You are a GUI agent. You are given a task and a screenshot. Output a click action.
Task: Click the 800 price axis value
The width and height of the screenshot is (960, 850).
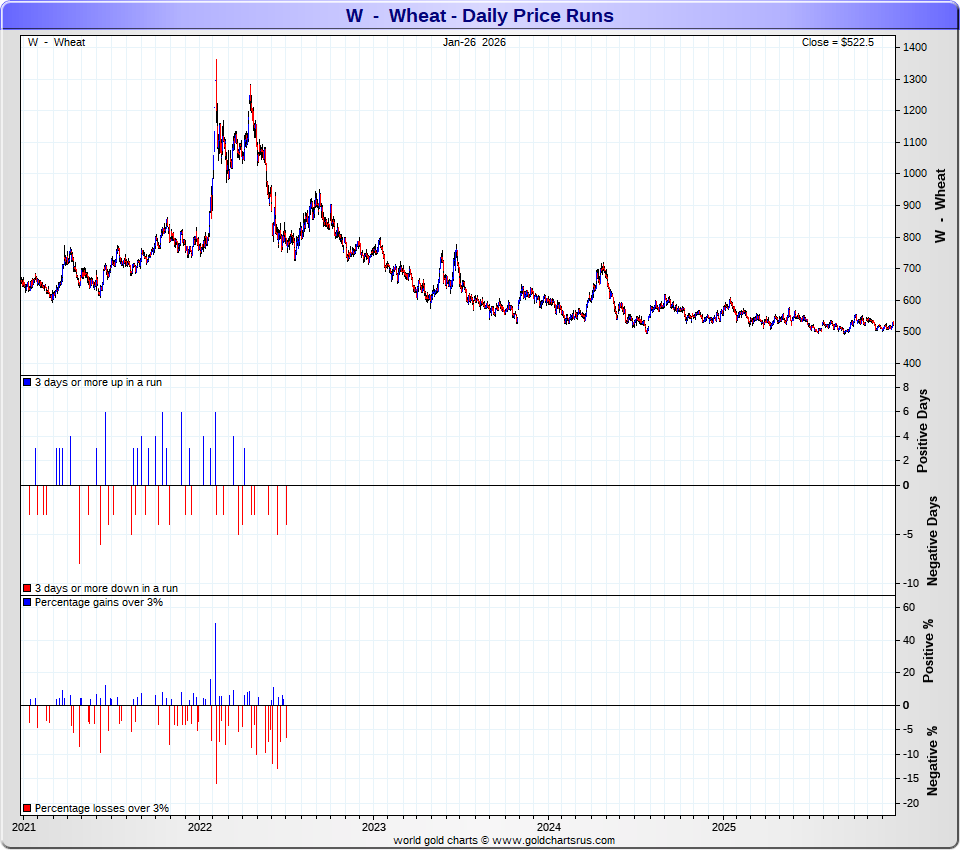click(912, 237)
